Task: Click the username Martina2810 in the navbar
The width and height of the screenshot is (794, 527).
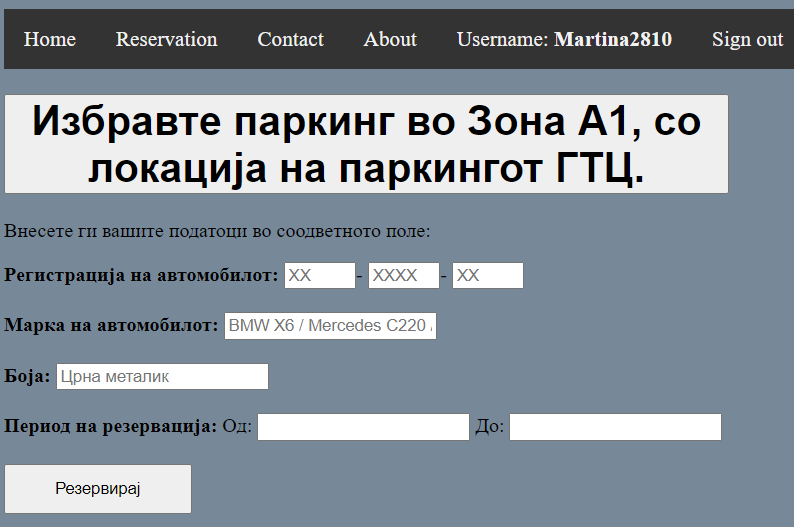Action: coord(612,39)
